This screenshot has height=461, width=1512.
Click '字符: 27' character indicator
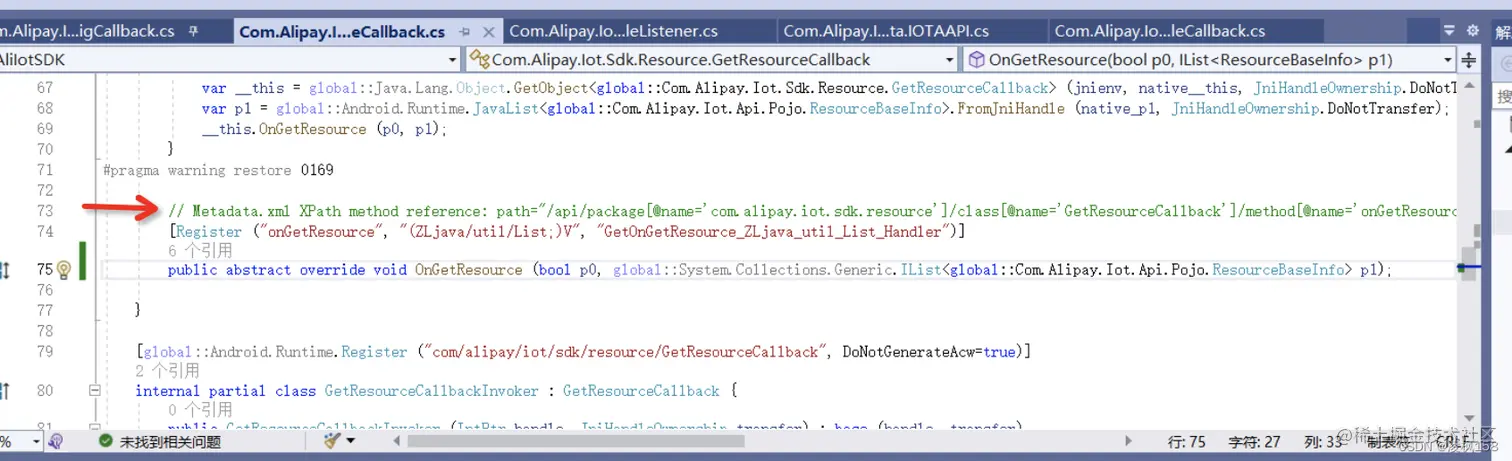tap(1254, 441)
